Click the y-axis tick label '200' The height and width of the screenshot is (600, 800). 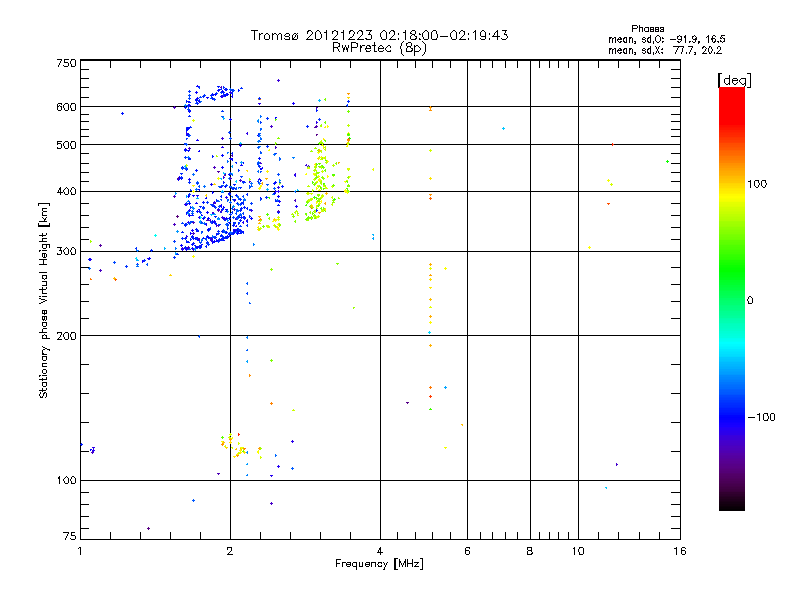(x=66, y=336)
